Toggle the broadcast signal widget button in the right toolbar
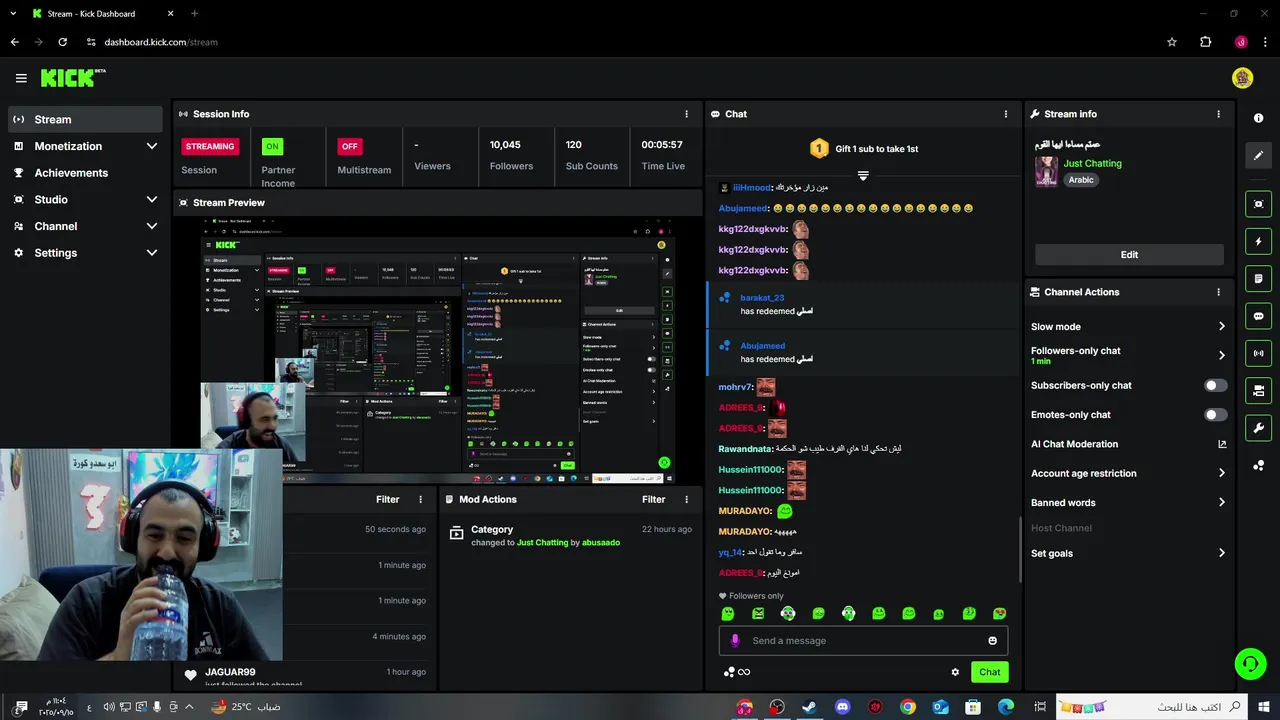 pos(1258,353)
